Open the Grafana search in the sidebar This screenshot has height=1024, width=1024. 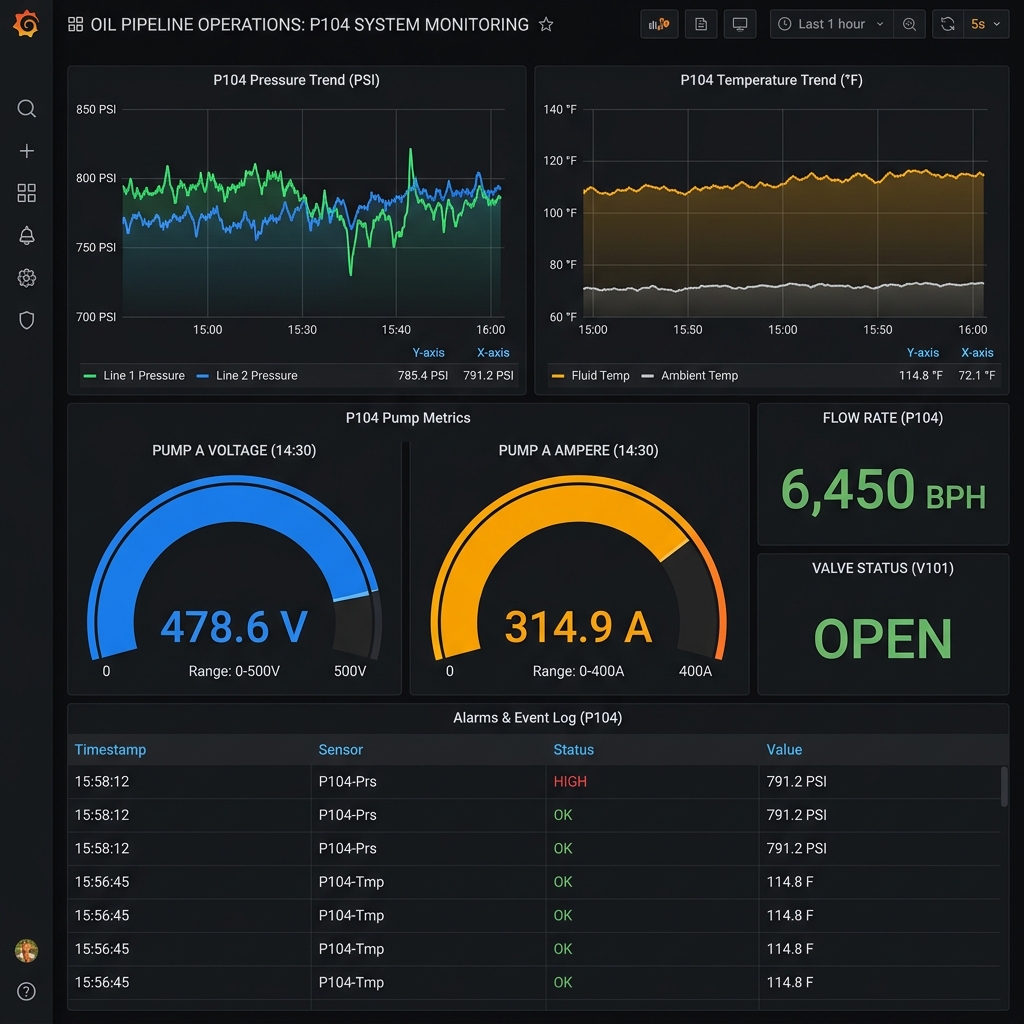coord(26,108)
